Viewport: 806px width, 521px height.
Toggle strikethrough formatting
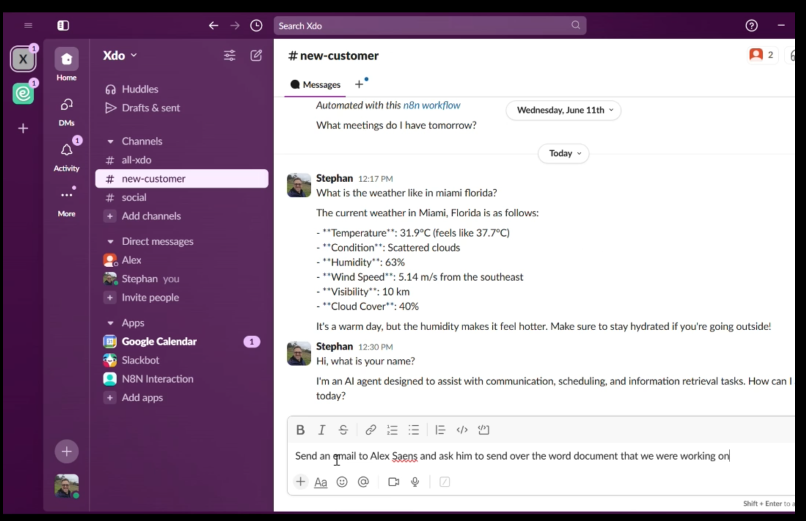click(x=343, y=430)
